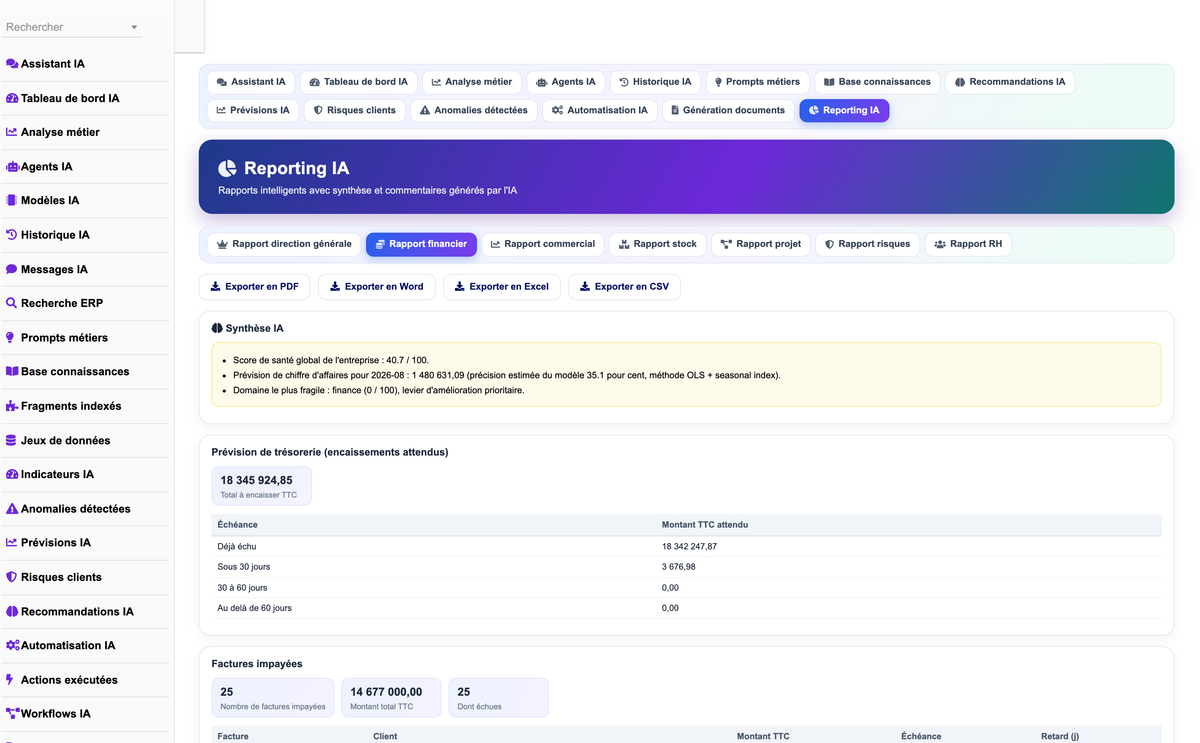Open the Historique IA top tab
This screenshot has height=743, width=1200.
pyautogui.click(x=655, y=82)
